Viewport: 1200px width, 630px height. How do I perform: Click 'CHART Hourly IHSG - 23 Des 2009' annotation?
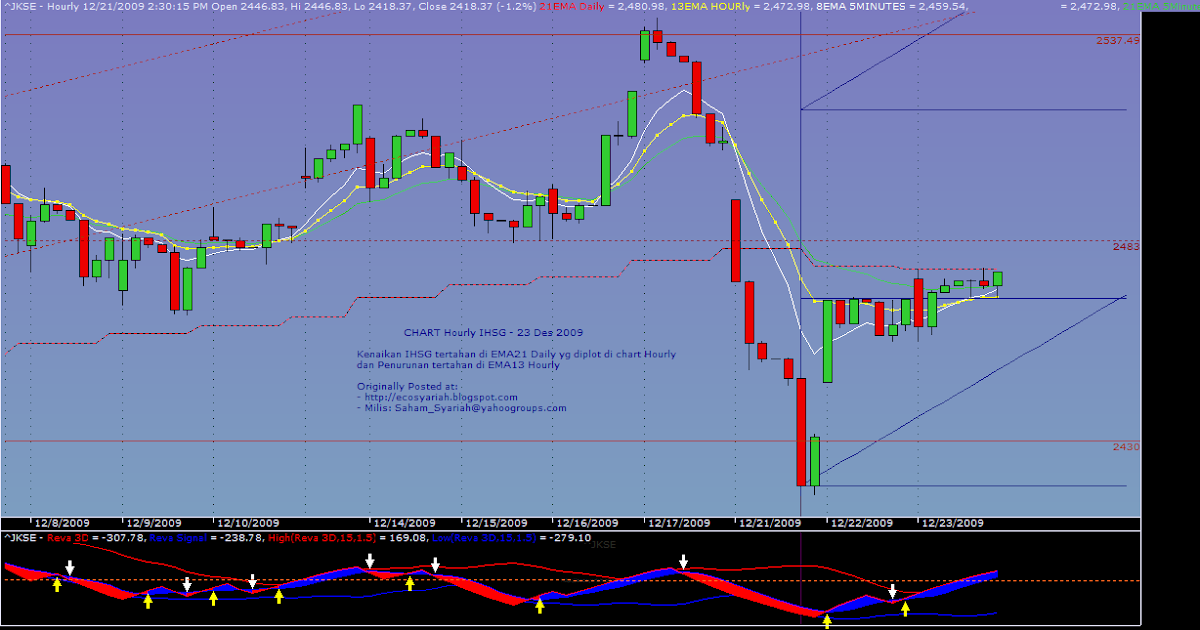[x=494, y=332]
